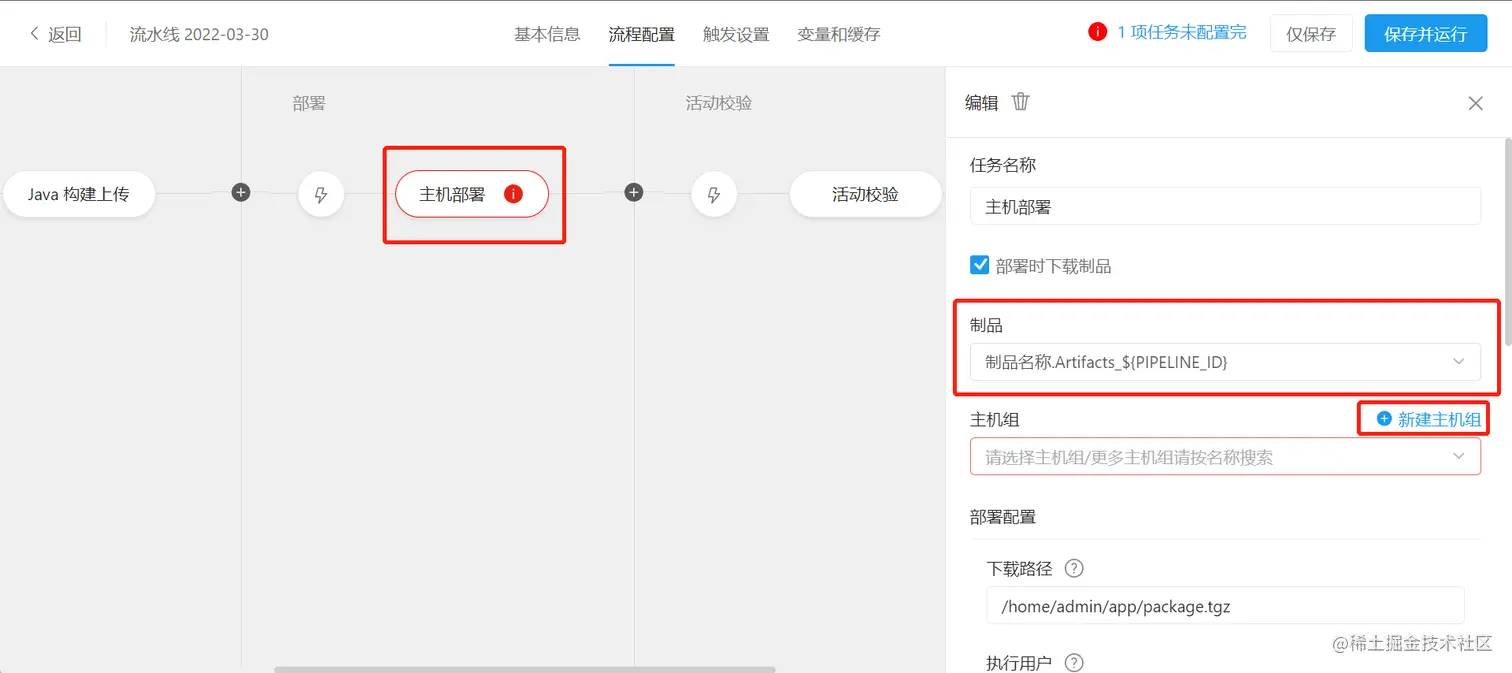The image size is (1512, 673).
Task: Click the 下载路径 input field
Action: [x=1225, y=606]
